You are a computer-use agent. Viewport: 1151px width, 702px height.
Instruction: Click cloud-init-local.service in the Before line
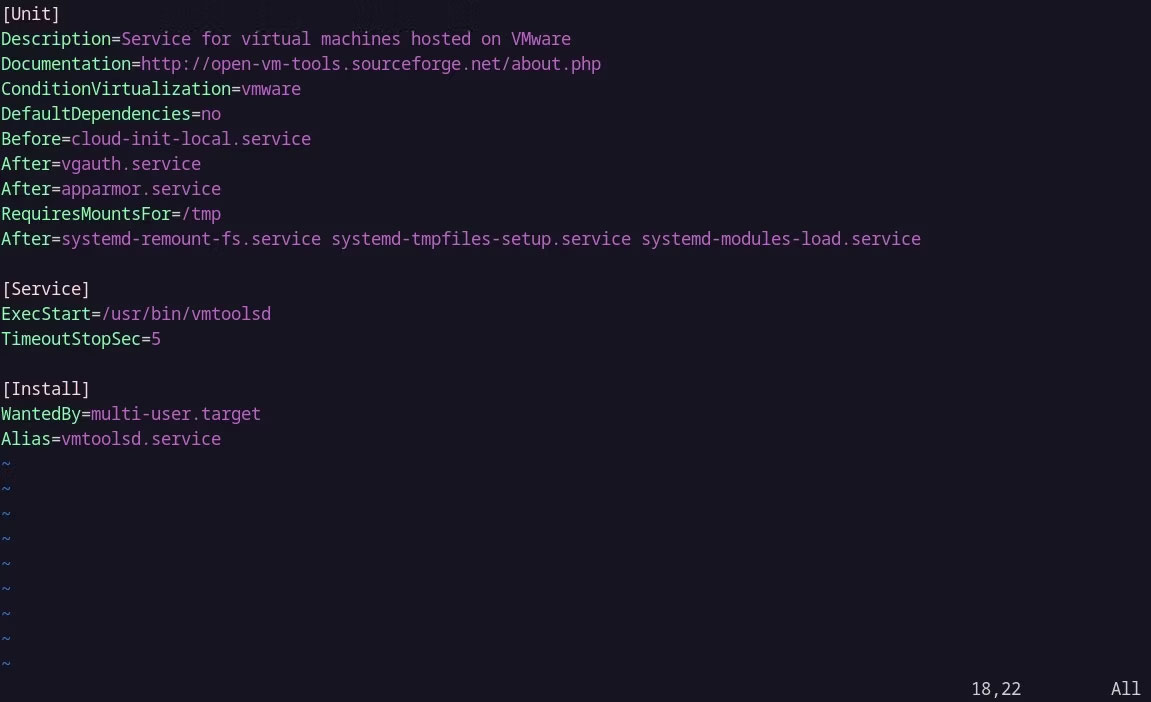pos(190,139)
